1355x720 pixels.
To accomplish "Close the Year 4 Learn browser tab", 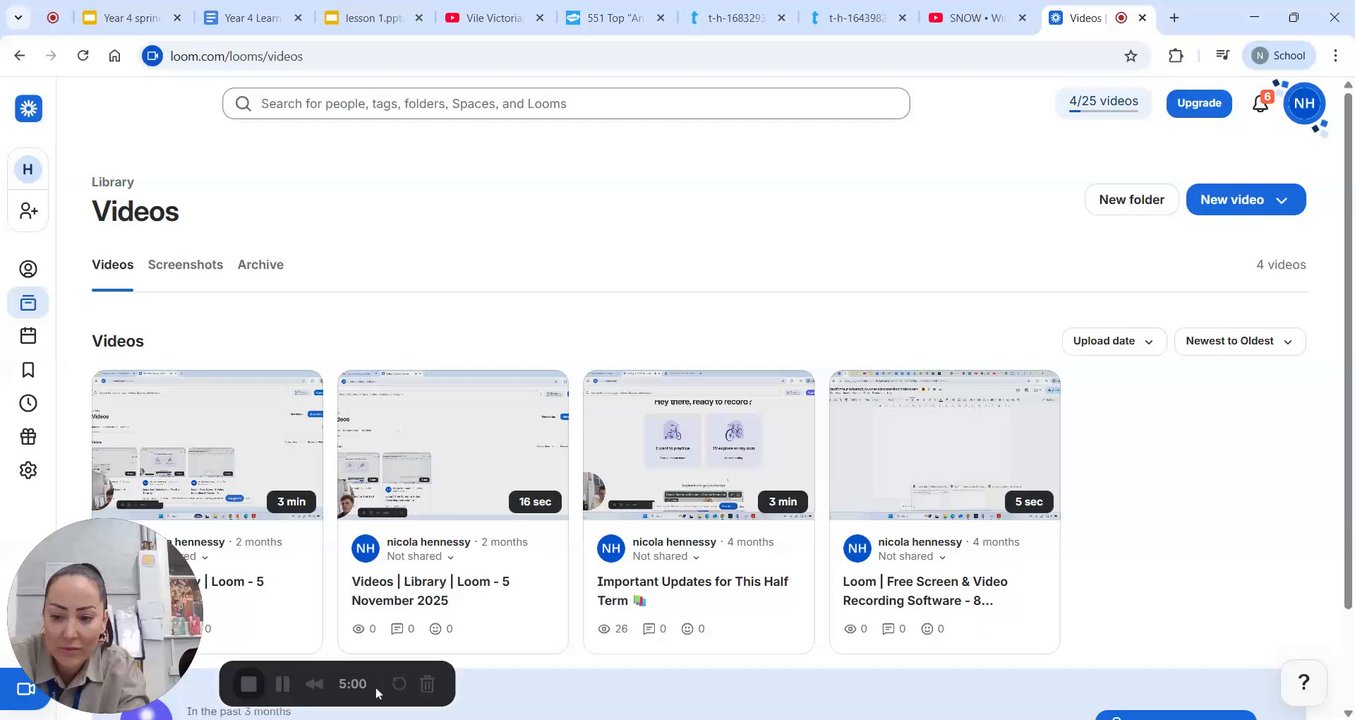I will (297, 18).
